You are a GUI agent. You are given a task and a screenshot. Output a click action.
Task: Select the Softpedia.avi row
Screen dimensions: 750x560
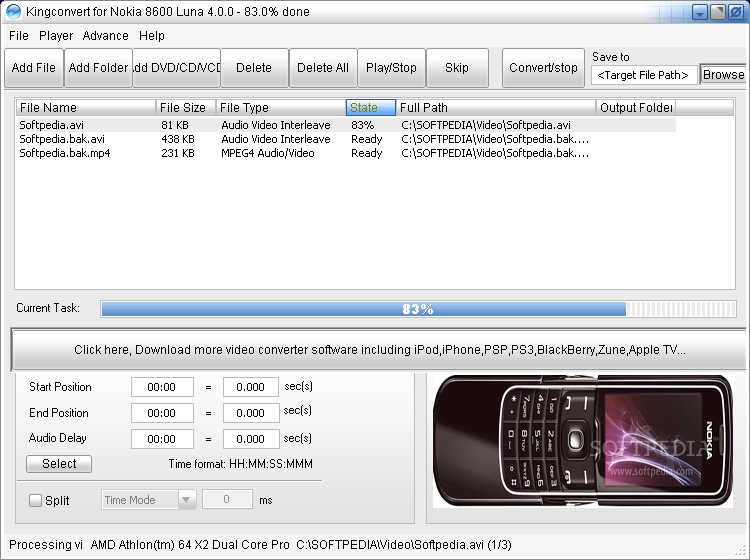click(346, 125)
